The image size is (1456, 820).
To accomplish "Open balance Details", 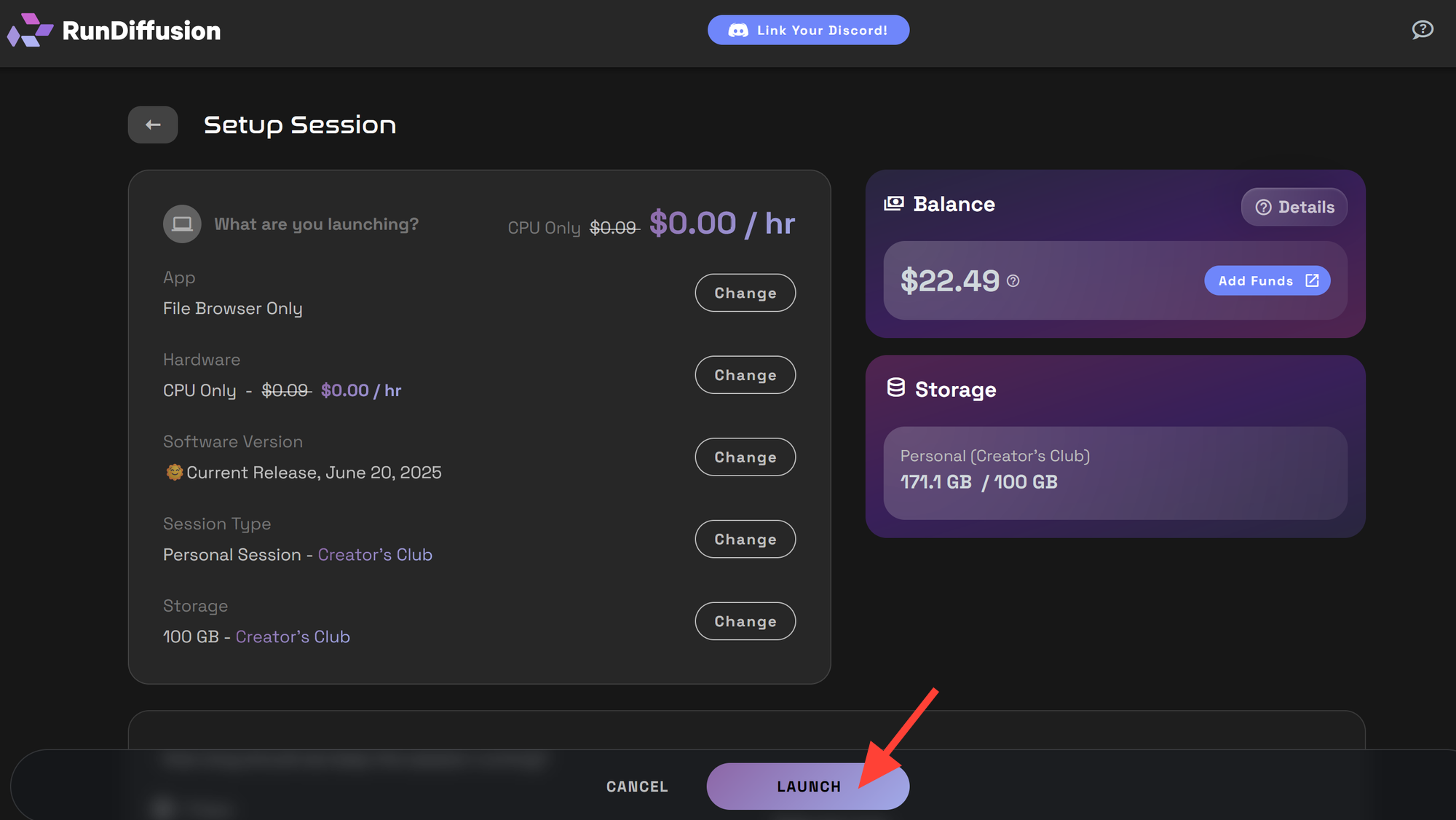I will [1294, 208].
